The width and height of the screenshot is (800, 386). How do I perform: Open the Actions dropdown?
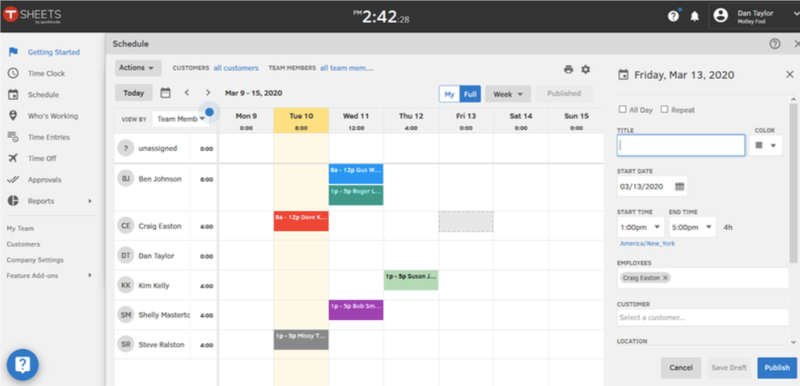point(137,68)
